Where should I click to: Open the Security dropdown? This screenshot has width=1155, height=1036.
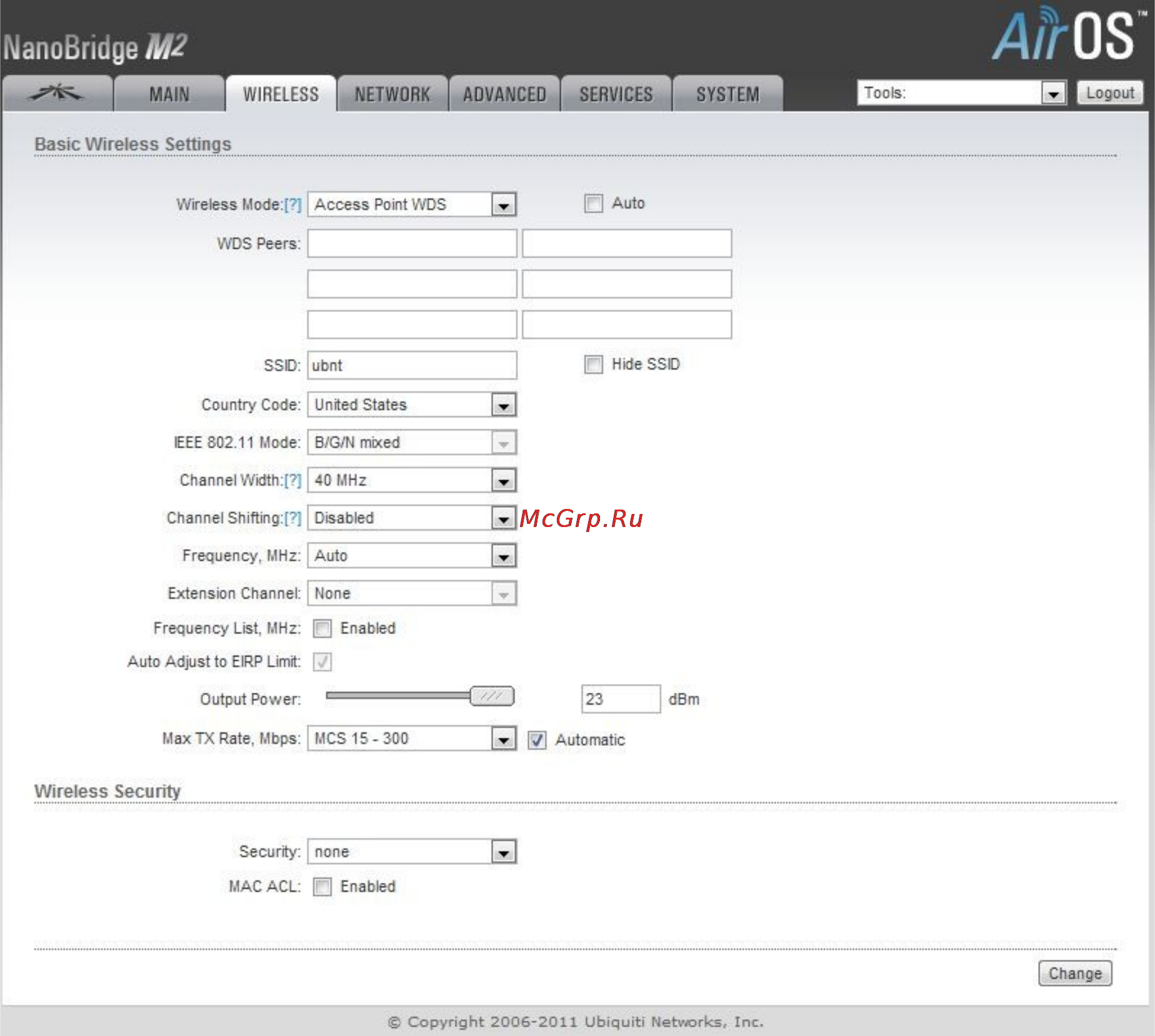(x=412, y=852)
